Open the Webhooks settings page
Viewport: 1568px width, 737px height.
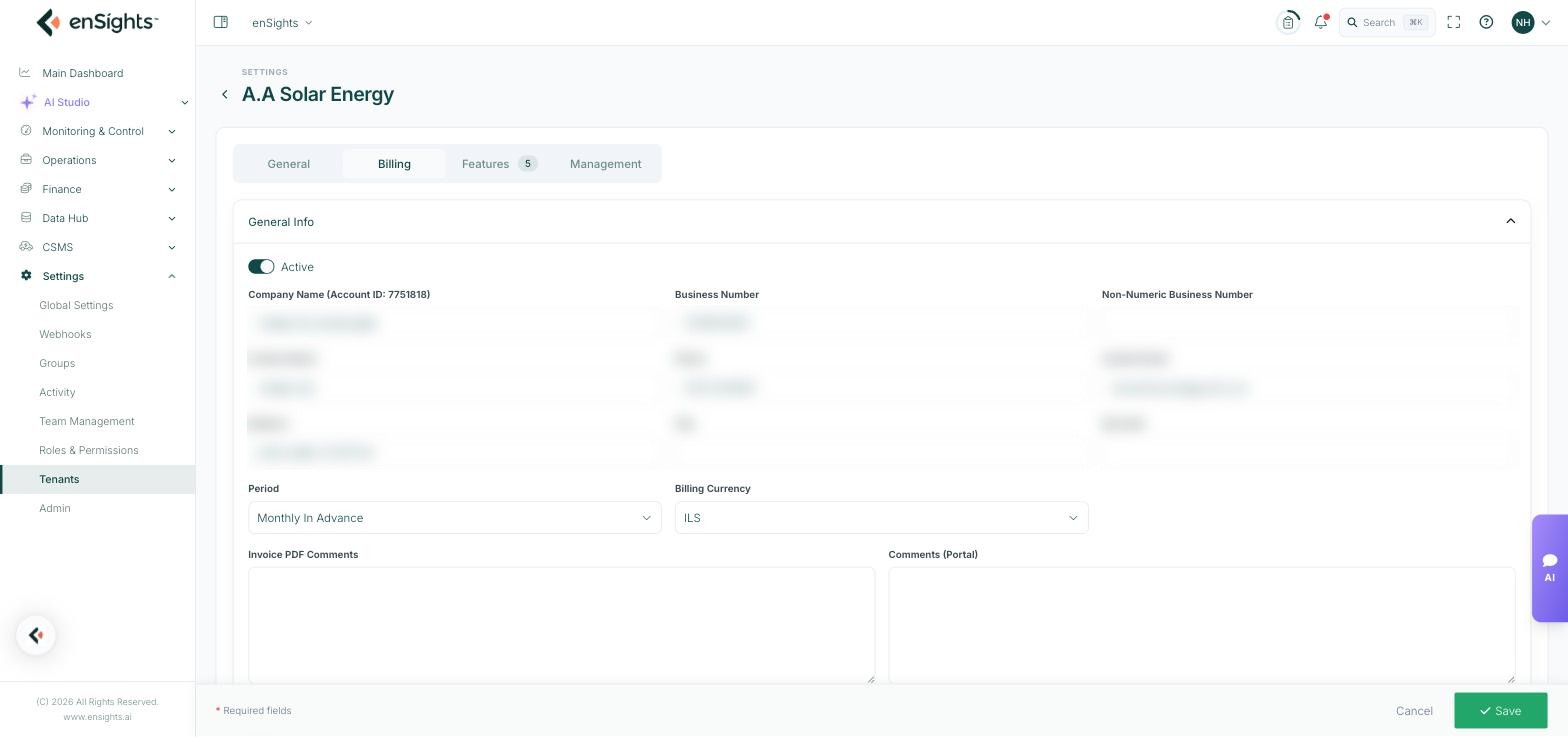click(65, 334)
